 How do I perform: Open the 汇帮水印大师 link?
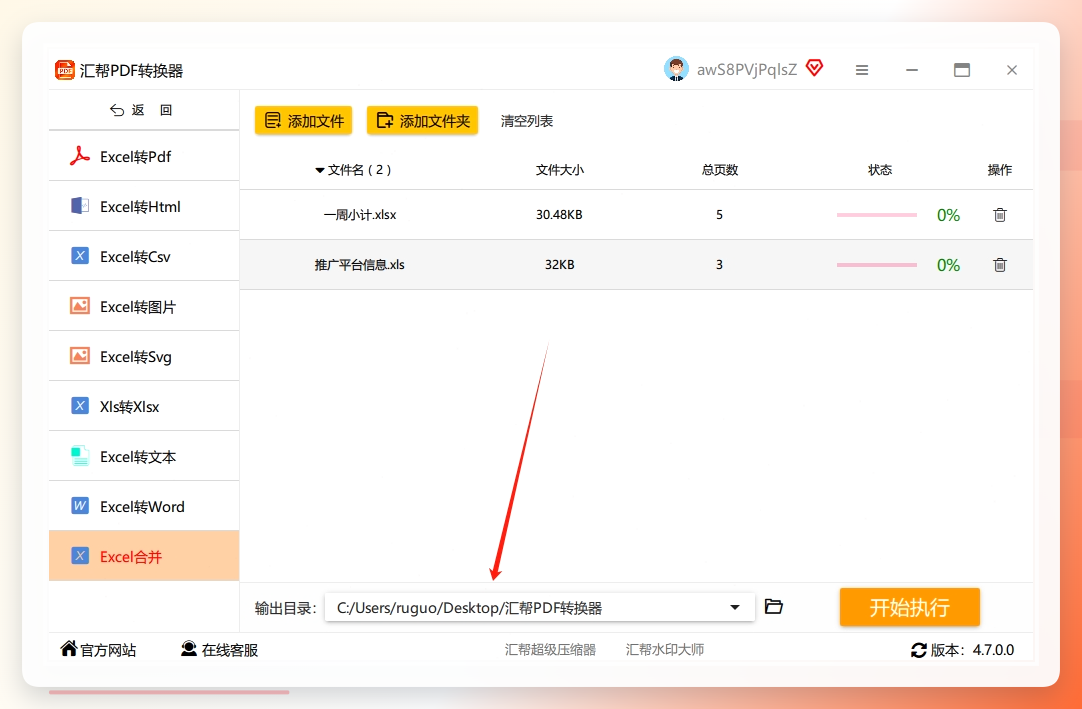click(665, 650)
